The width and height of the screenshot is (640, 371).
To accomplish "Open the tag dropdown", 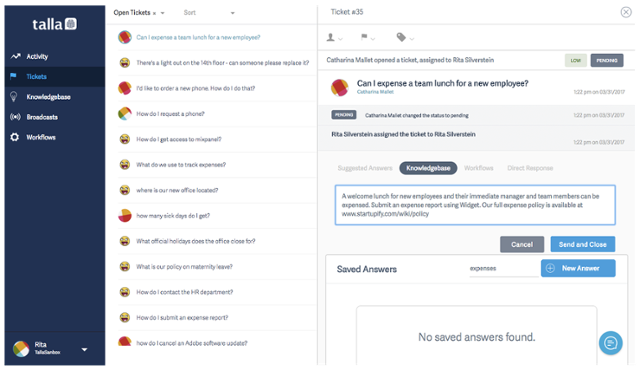I will coord(405,38).
